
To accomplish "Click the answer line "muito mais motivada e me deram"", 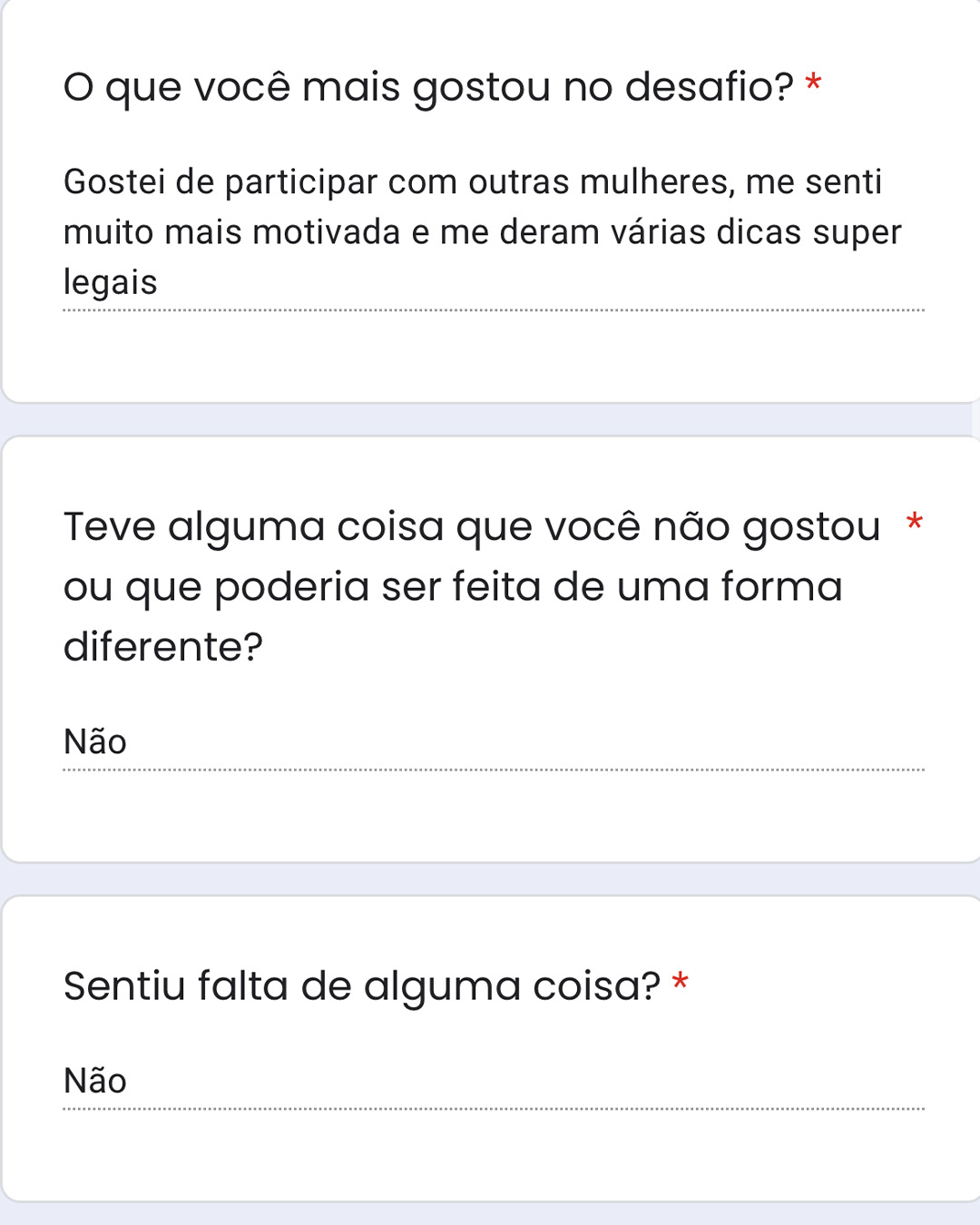I will click(336, 232).
